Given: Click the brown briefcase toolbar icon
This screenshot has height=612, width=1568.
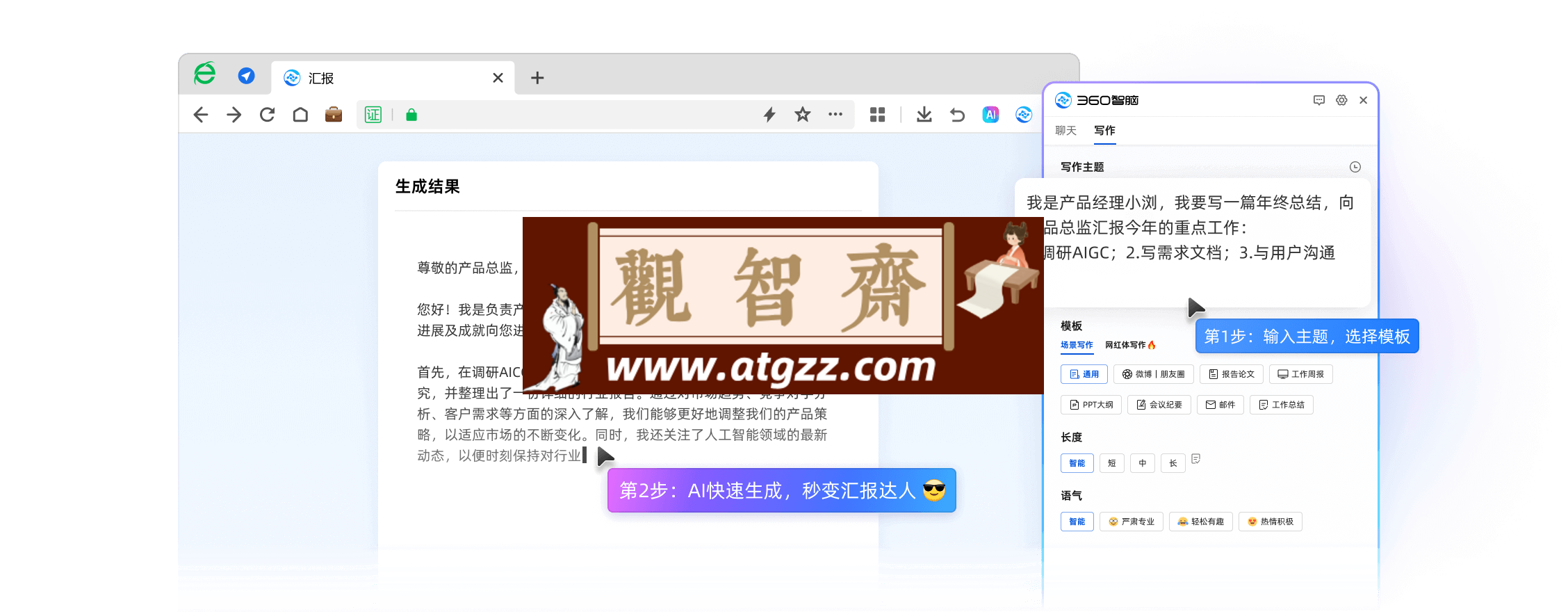Looking at the screenshot, I should click(x=334, y=114).
